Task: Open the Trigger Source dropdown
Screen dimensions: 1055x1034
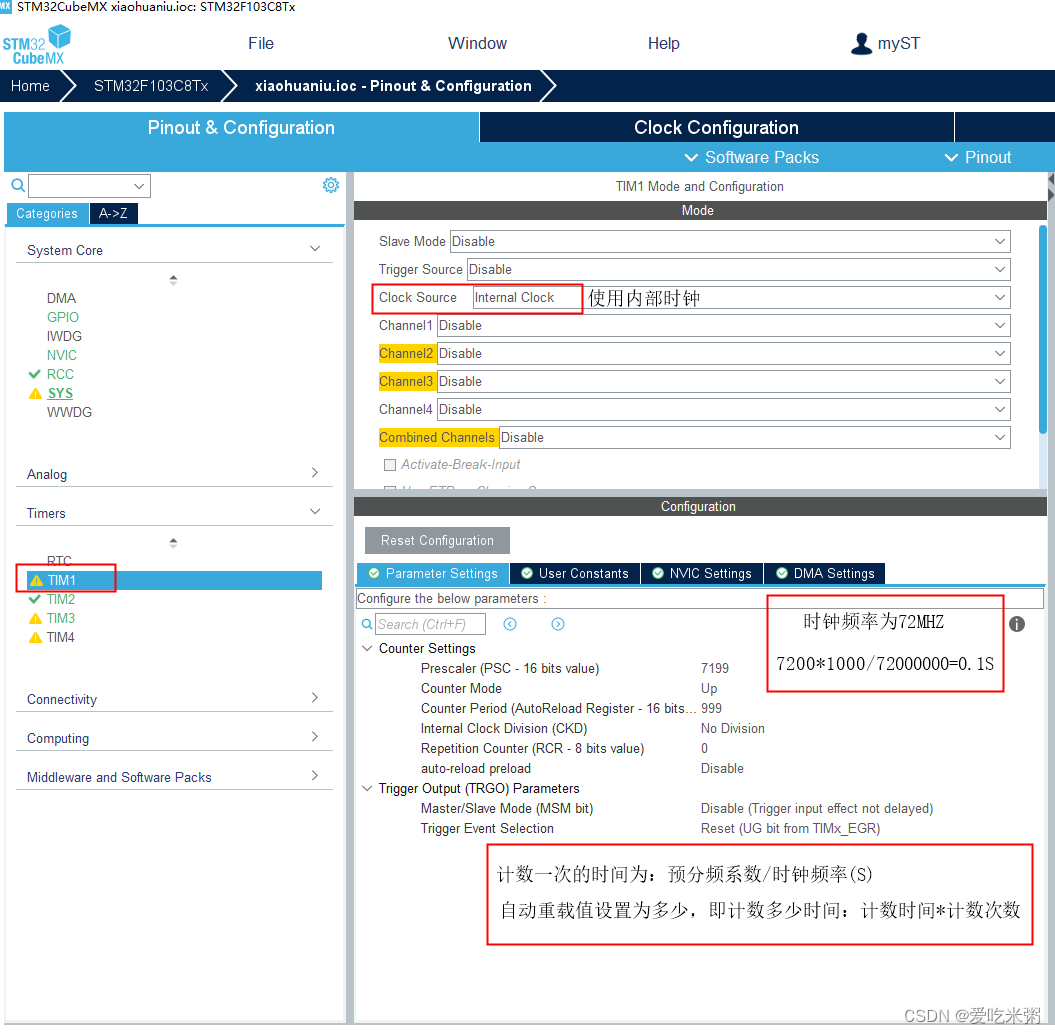Action: pyautogui.click(x=739, y=270)
